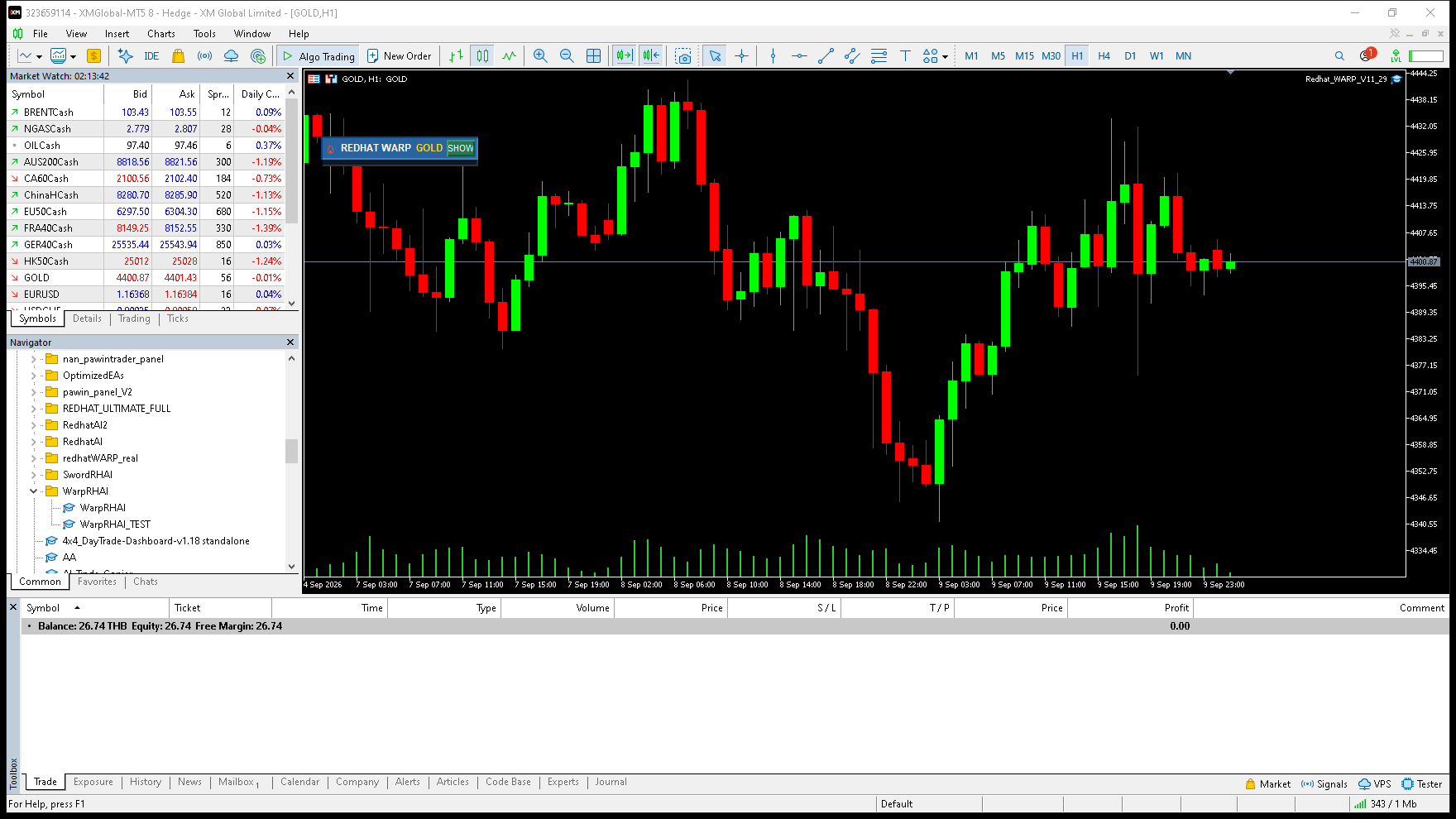Tile chart windows with grid icon

click(x=593, y=56)
